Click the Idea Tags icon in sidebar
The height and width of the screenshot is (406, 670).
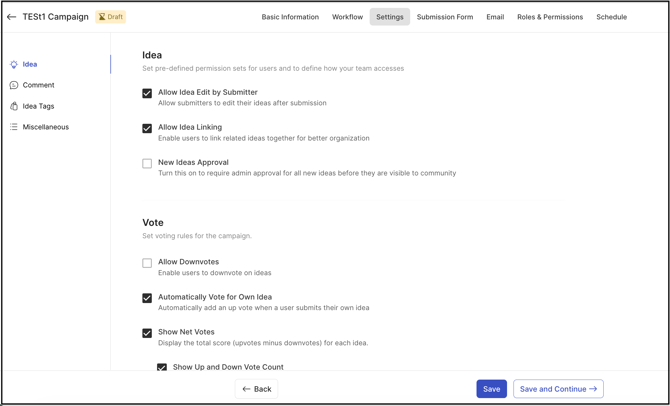pyautogui.click(x=14, y=106)
